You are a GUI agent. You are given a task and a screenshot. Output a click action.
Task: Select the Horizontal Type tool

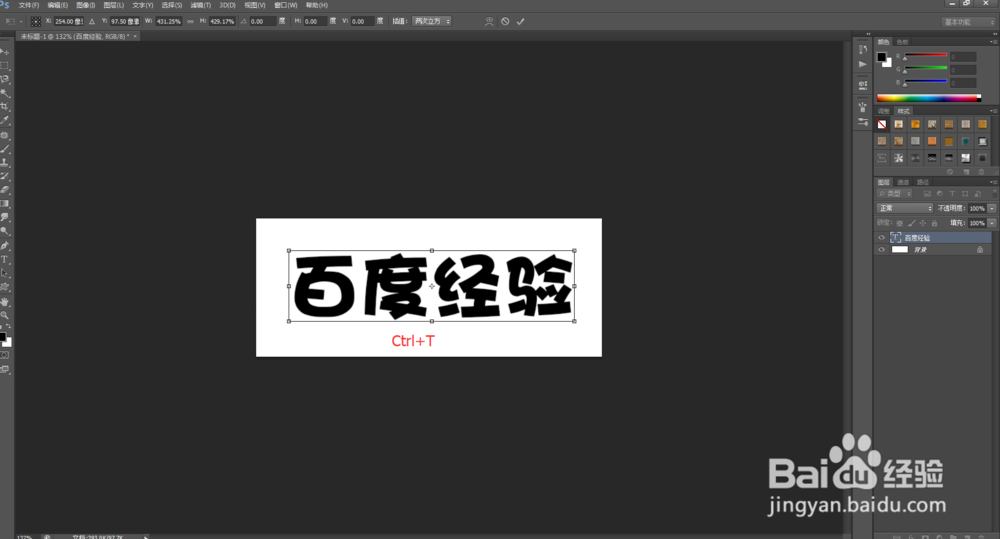(4, 260)
